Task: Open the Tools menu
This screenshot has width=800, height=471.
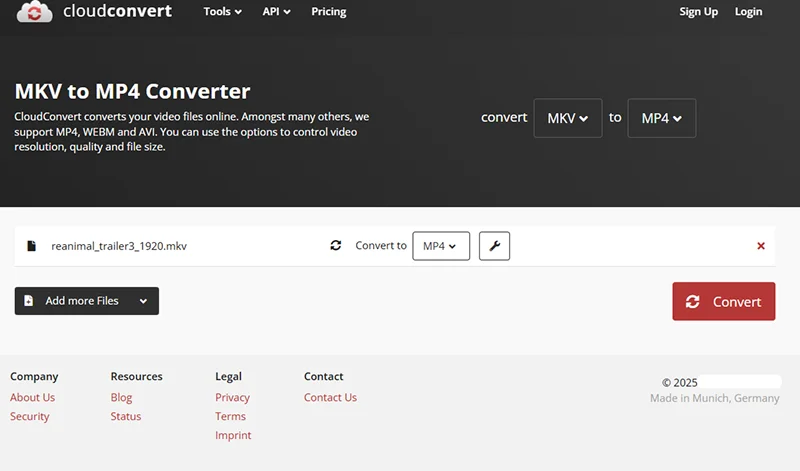Action: 222,11
